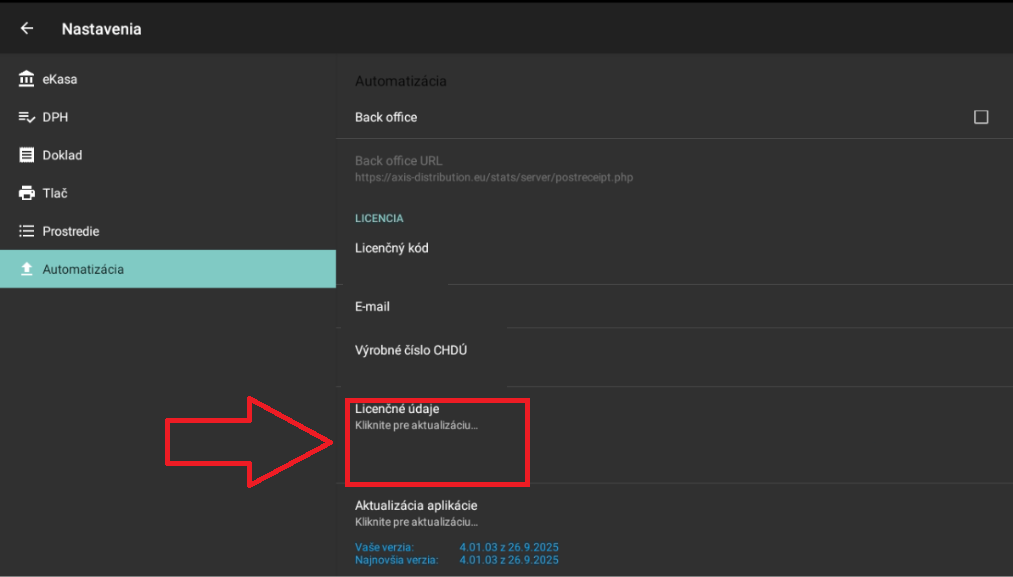Edit the E-mail license field
The image size is (1013, 577).
coord(373,306)
